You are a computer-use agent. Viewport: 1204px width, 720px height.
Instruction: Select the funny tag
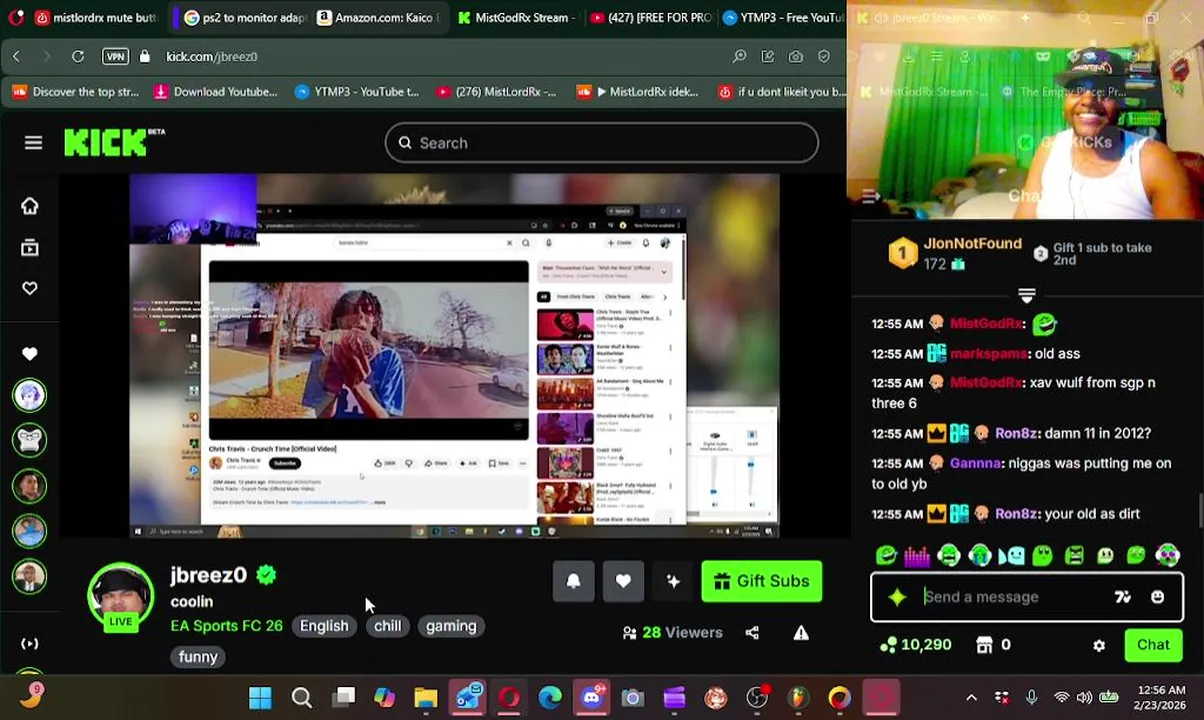click(198, 657)
